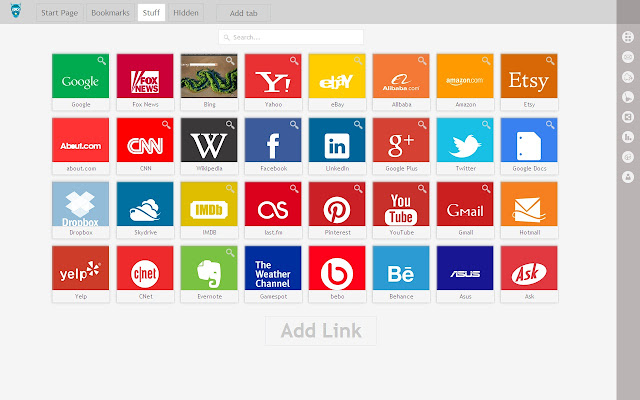Click the magnifier icon on Google tile
Viewport: 640px width, 400px height.
[x=102, y=61]
